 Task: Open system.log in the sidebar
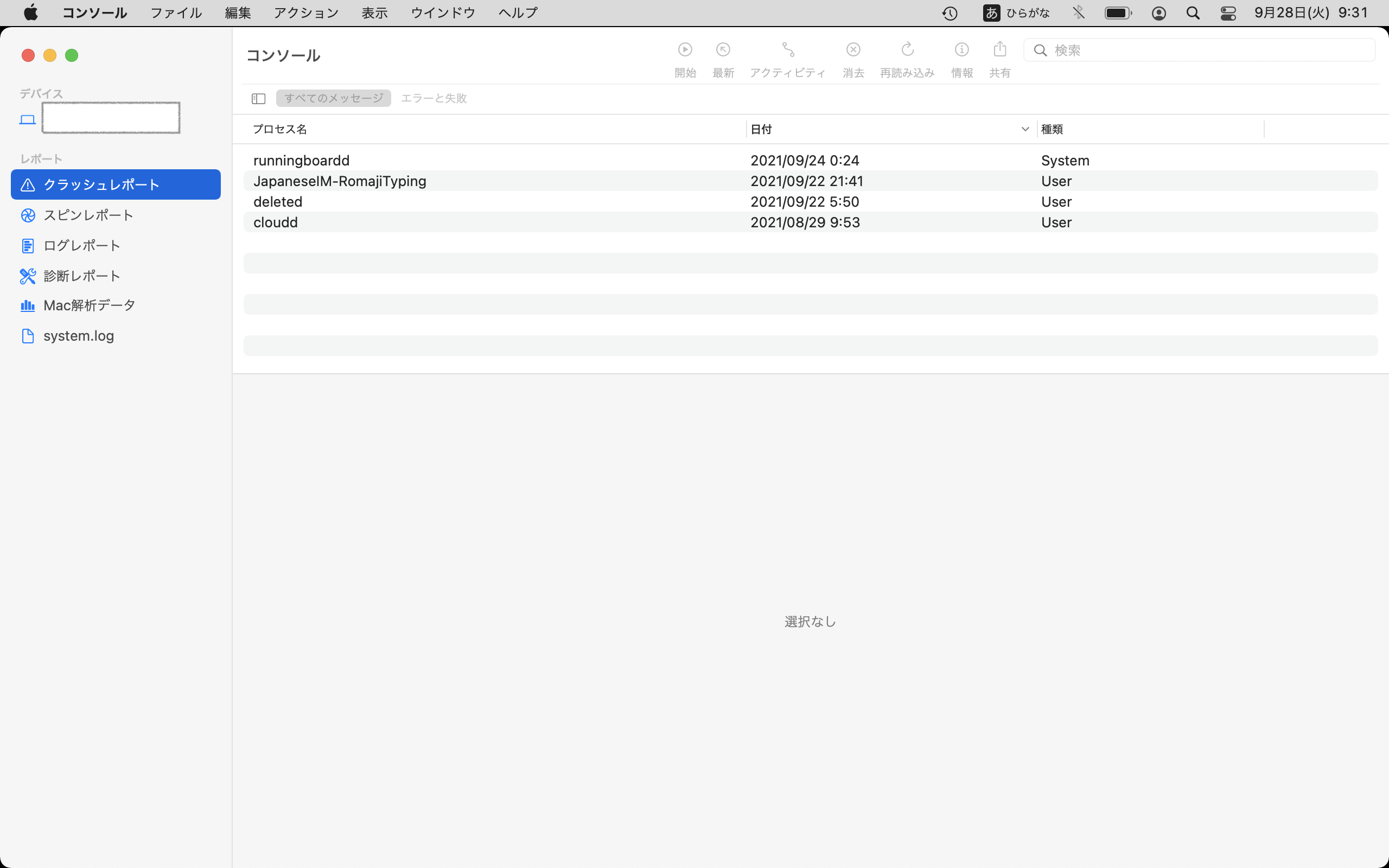[79, 336]
